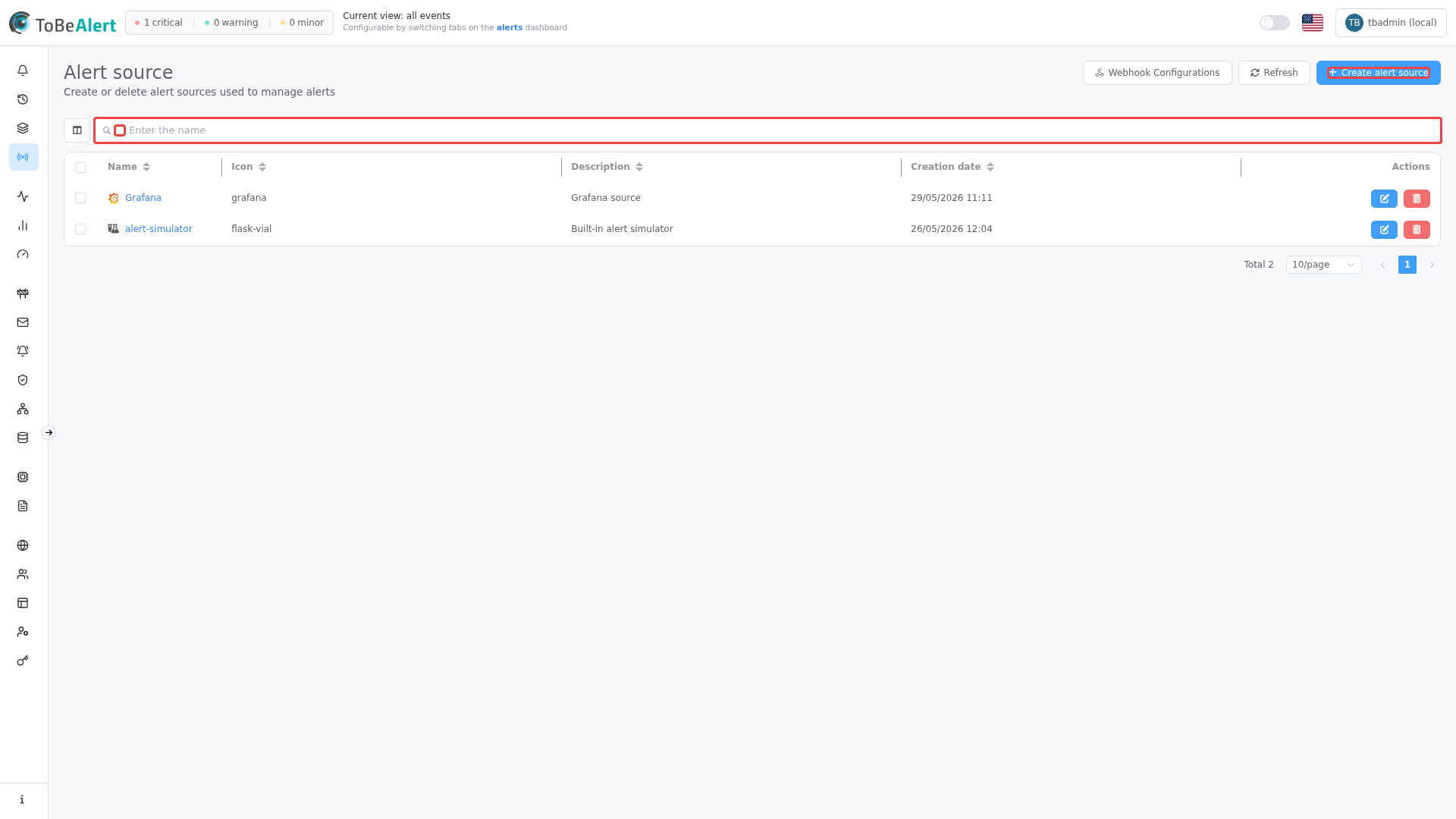Toggle the column visibility button
The height and width of the screenshot is (819, 1456).
77,130
